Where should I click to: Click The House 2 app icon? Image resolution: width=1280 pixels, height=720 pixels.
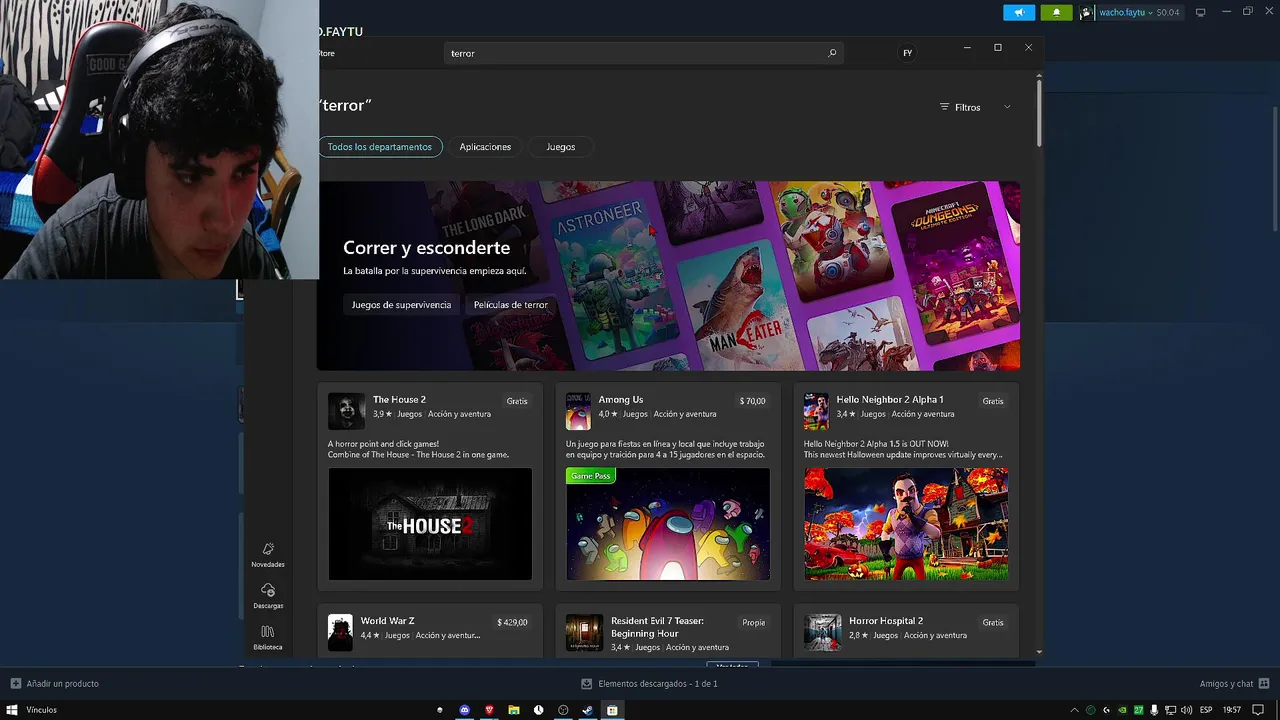pyautogui.click(x=346, y=411)
